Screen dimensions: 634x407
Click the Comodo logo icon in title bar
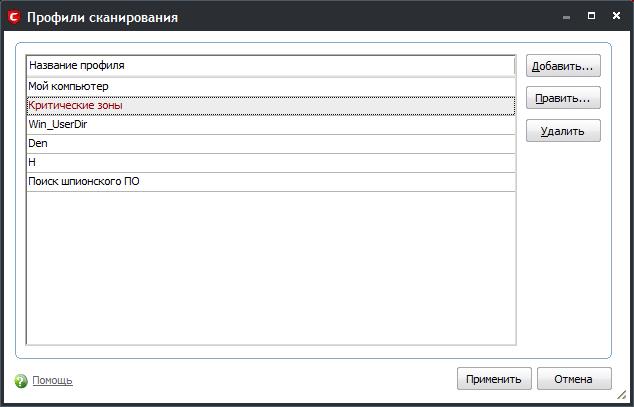click(x=13, y=17)
